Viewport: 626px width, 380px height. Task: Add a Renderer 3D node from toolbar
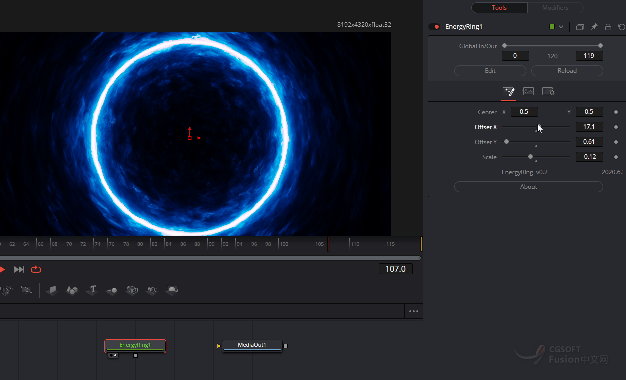coord(172,290)
